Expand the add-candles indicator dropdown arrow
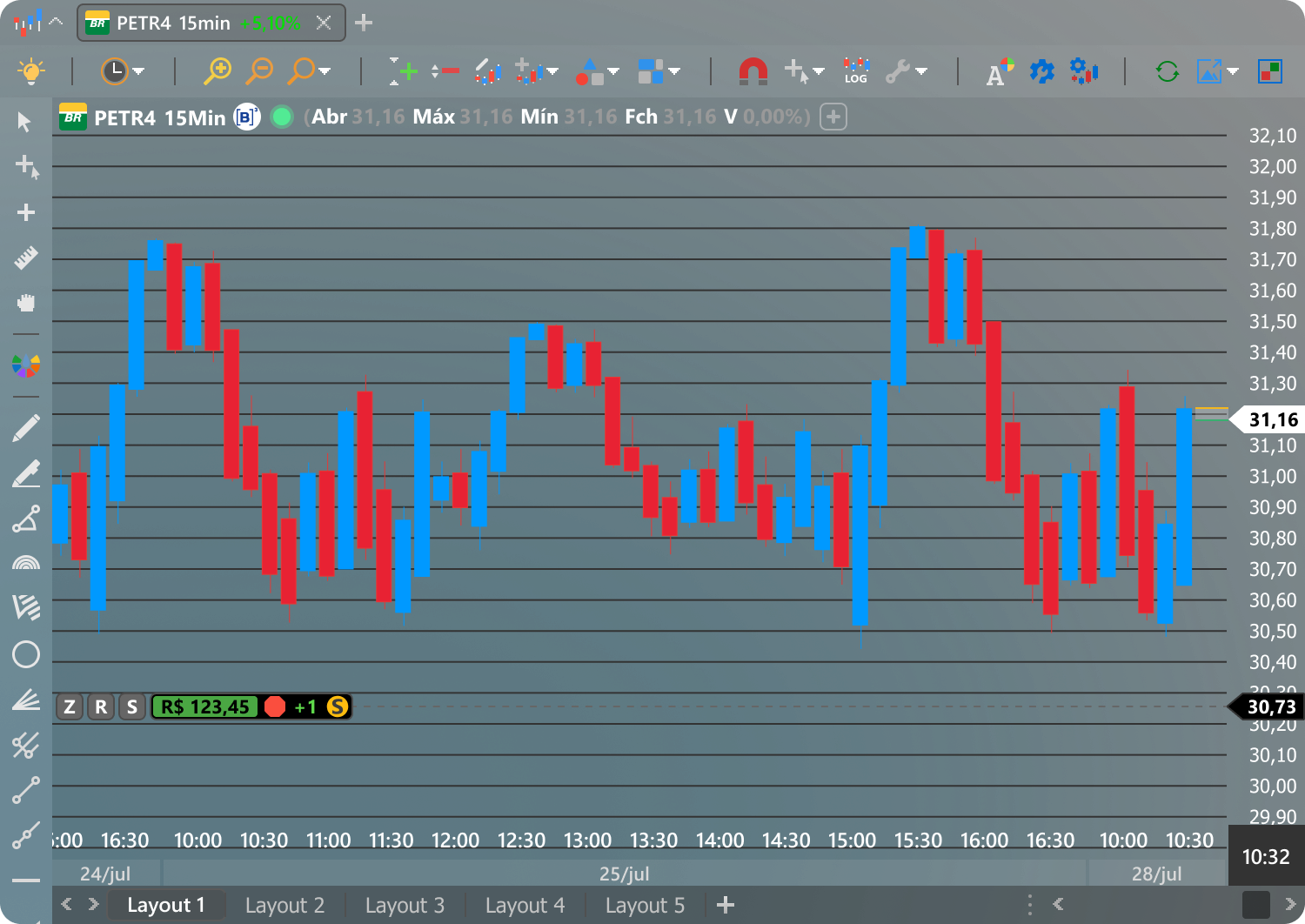Viewport: 1305px width, 924px height. [552, 71]
